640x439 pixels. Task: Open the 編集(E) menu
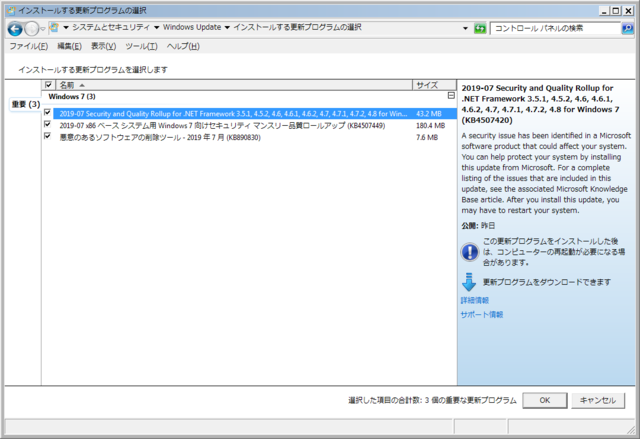click(x=69, y=46)
